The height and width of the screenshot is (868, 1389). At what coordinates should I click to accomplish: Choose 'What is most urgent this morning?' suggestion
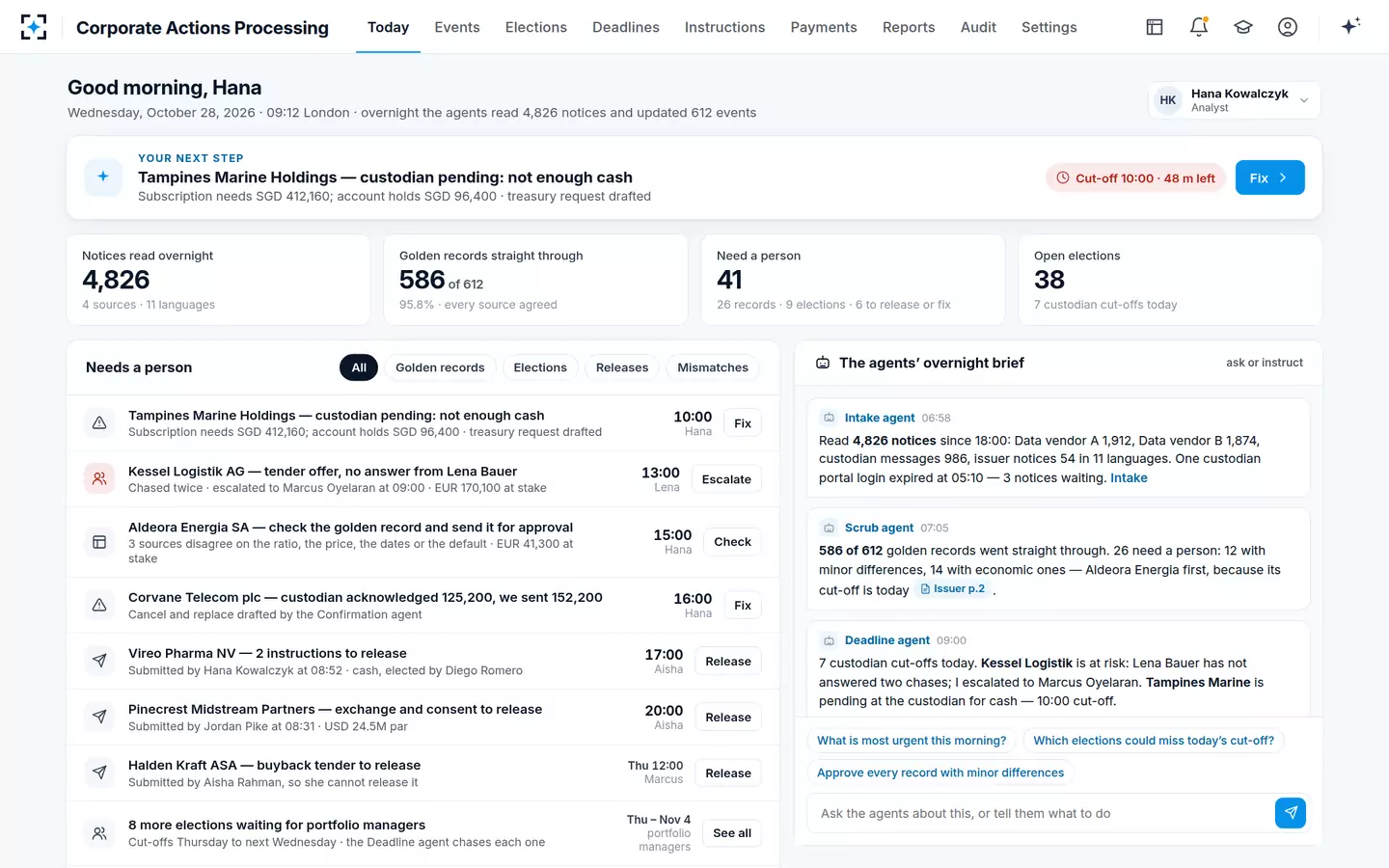[912, 741]
